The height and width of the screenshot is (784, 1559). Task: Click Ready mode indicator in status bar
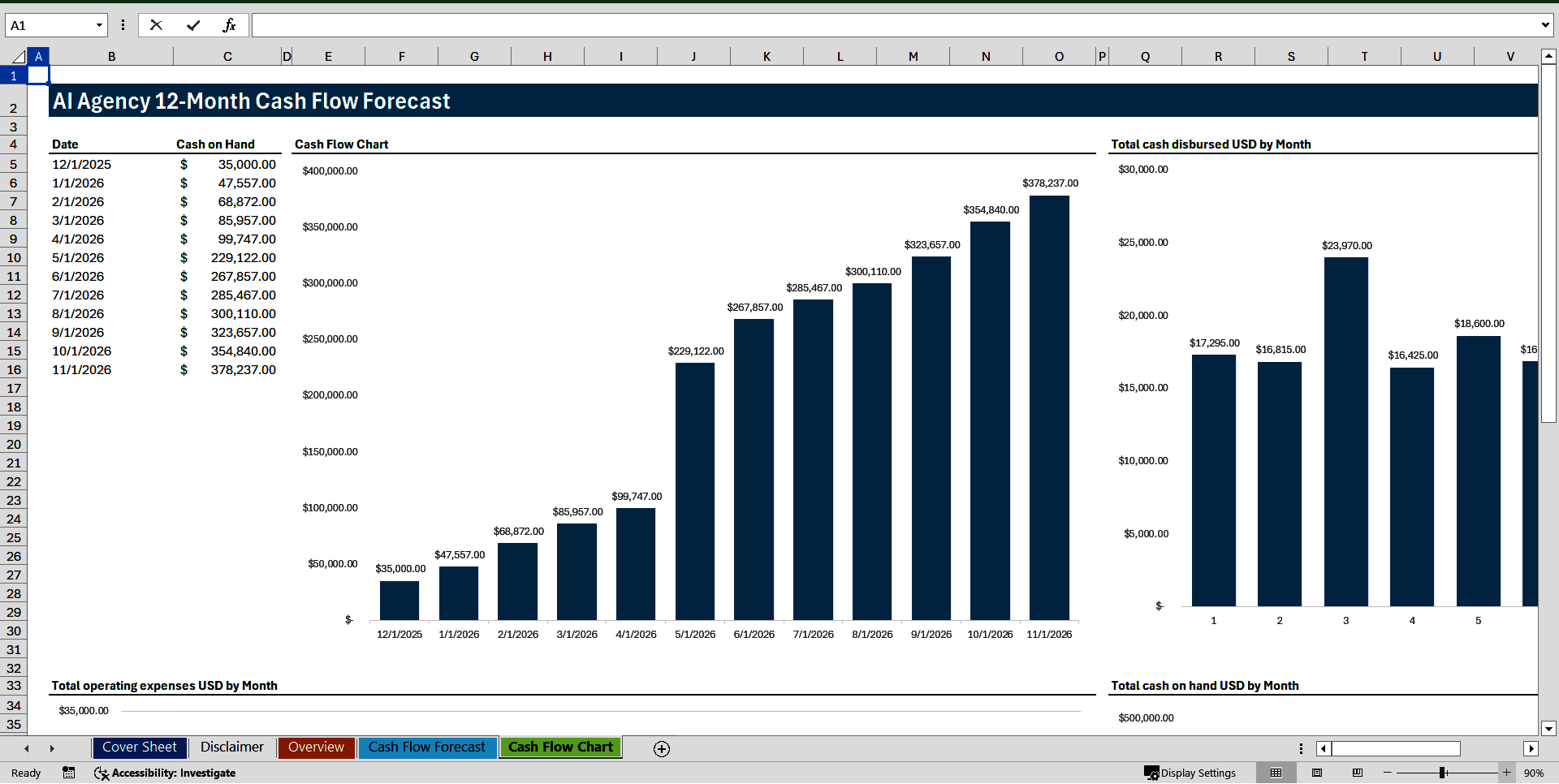click(25, 773)
